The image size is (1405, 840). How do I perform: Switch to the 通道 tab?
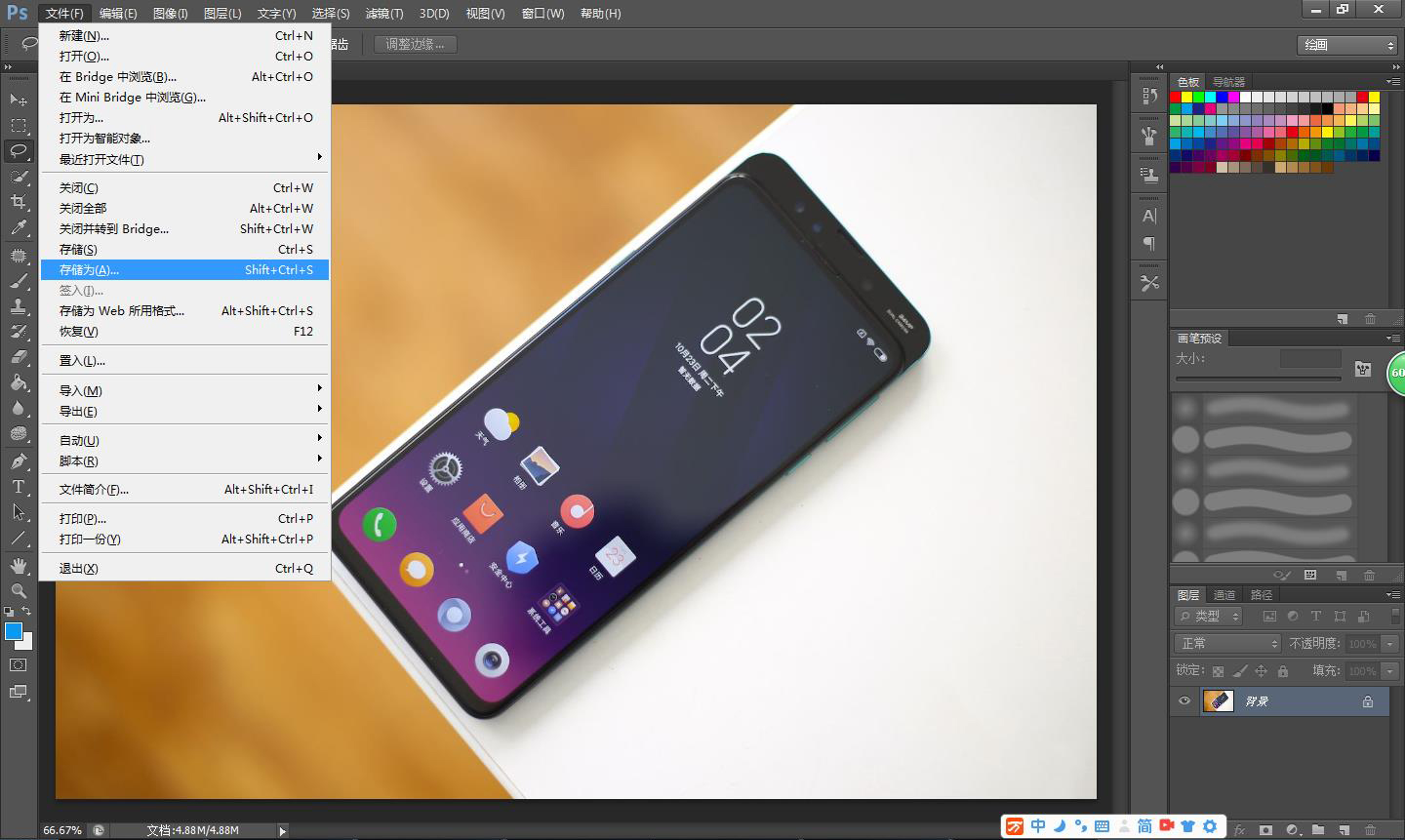(1224, 594)
